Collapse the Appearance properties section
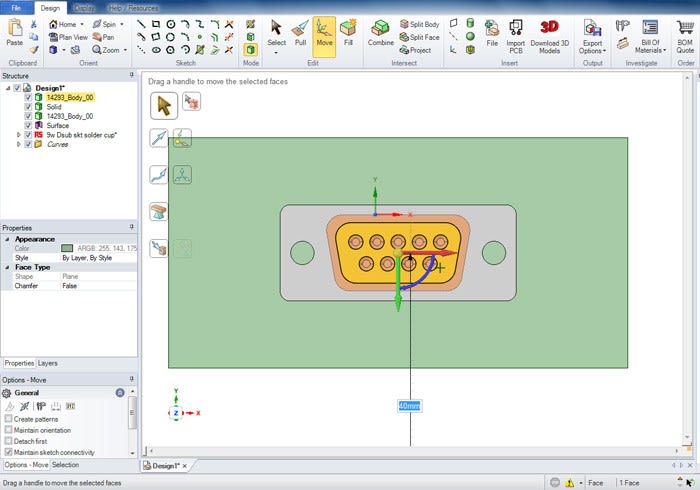Screen dimensions: 700x490 pyautogui.click(x=7, y=239)
